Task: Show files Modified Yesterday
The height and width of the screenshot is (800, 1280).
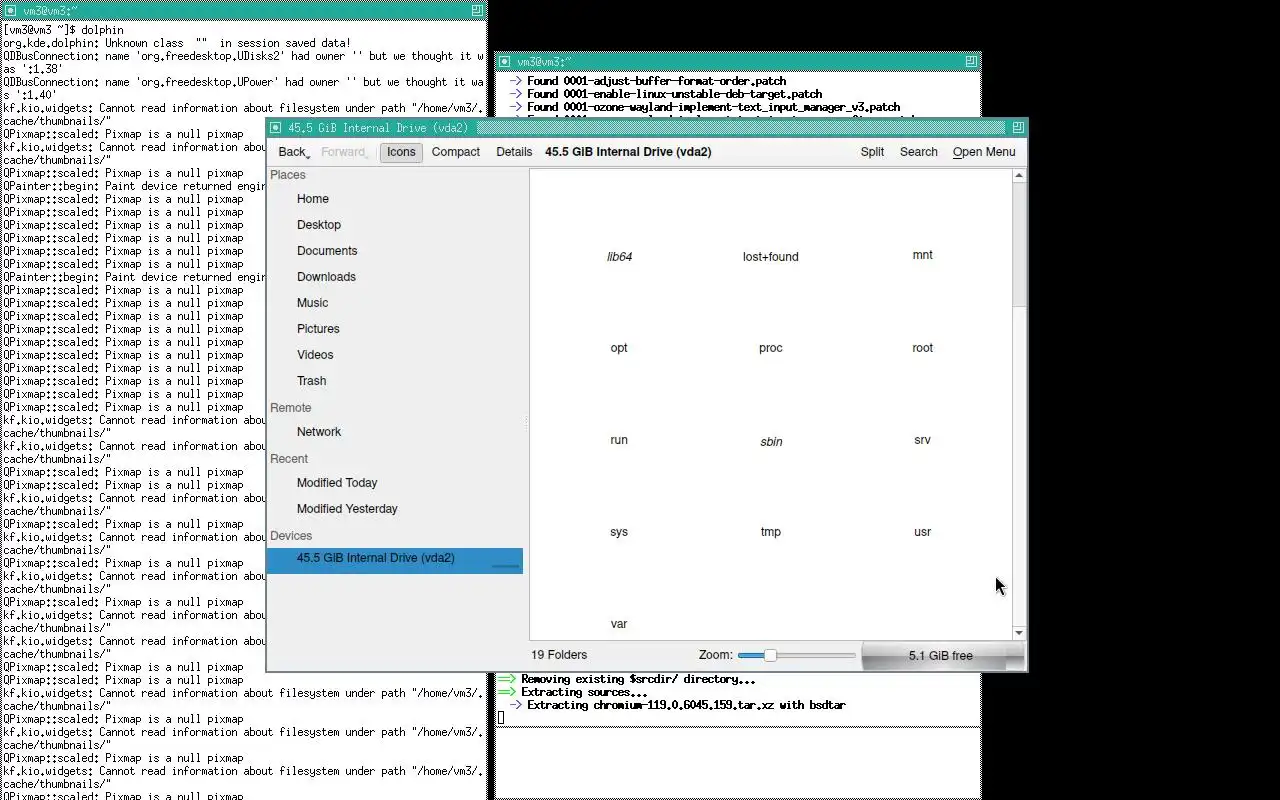Action: [x=395, y=509]
